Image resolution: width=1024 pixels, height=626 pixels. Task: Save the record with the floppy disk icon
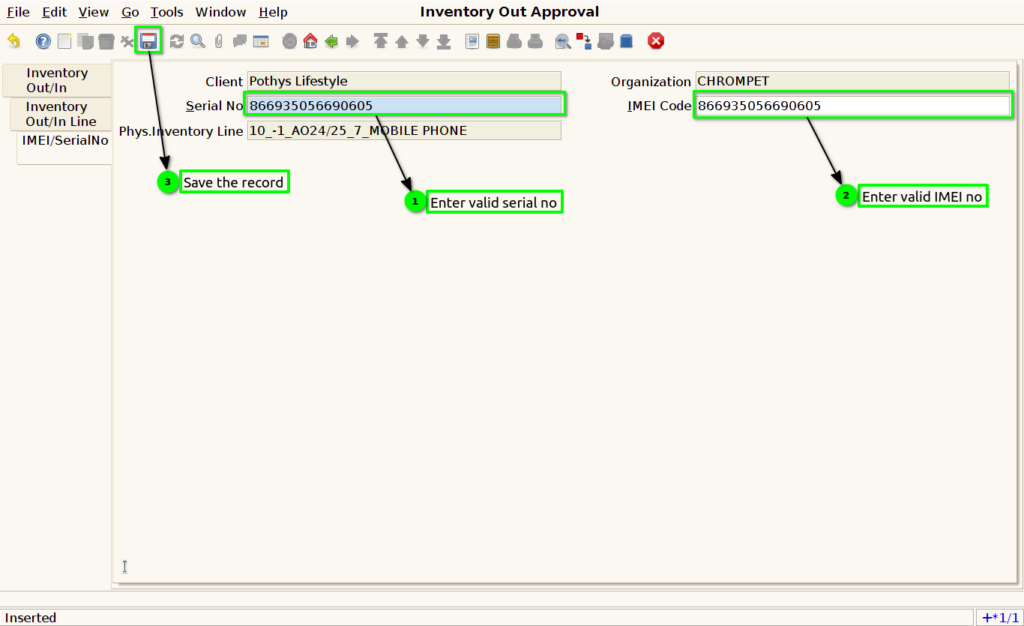148,41
